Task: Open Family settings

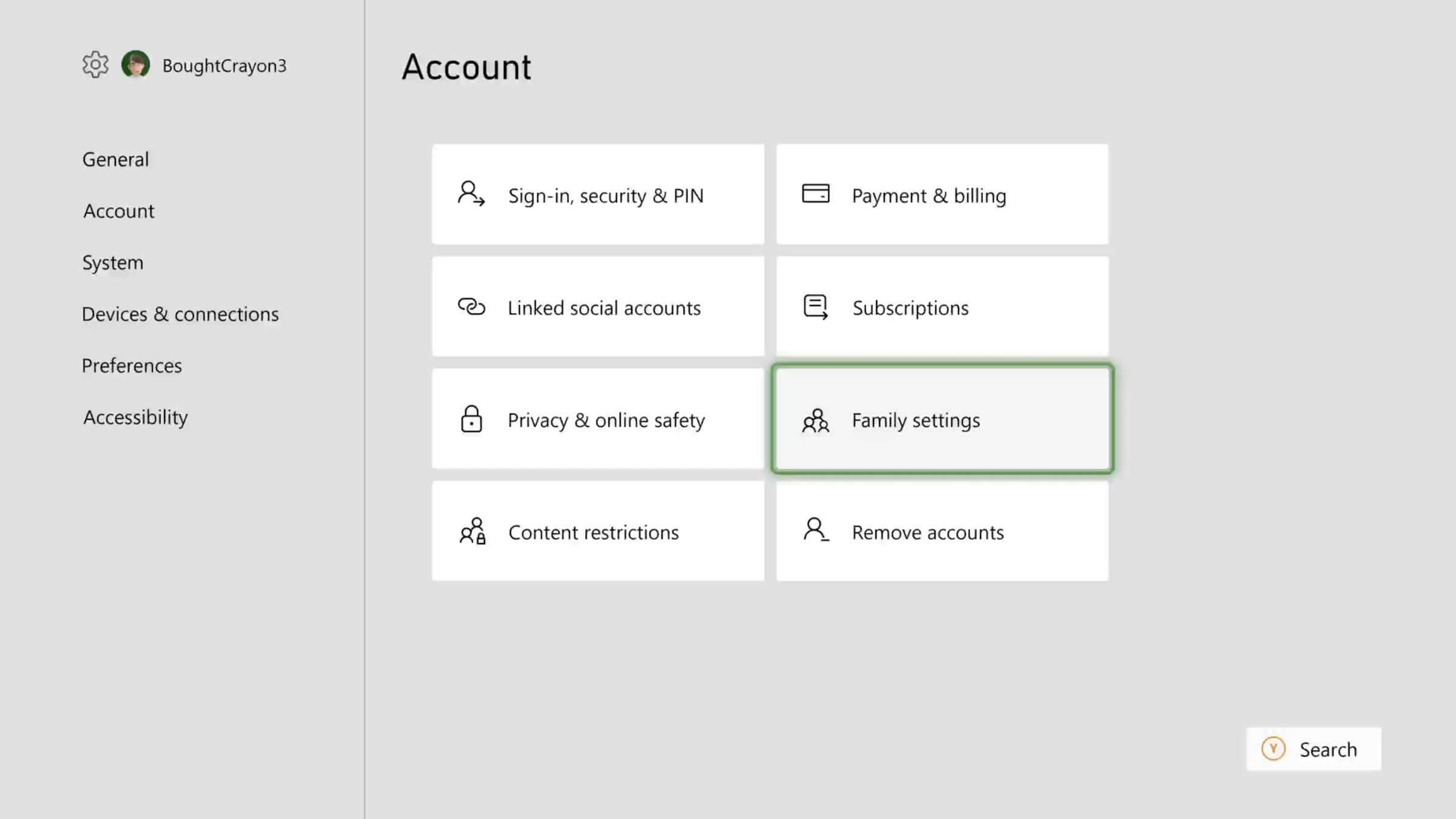Action: pyautogui.click(x=941, y=420)
